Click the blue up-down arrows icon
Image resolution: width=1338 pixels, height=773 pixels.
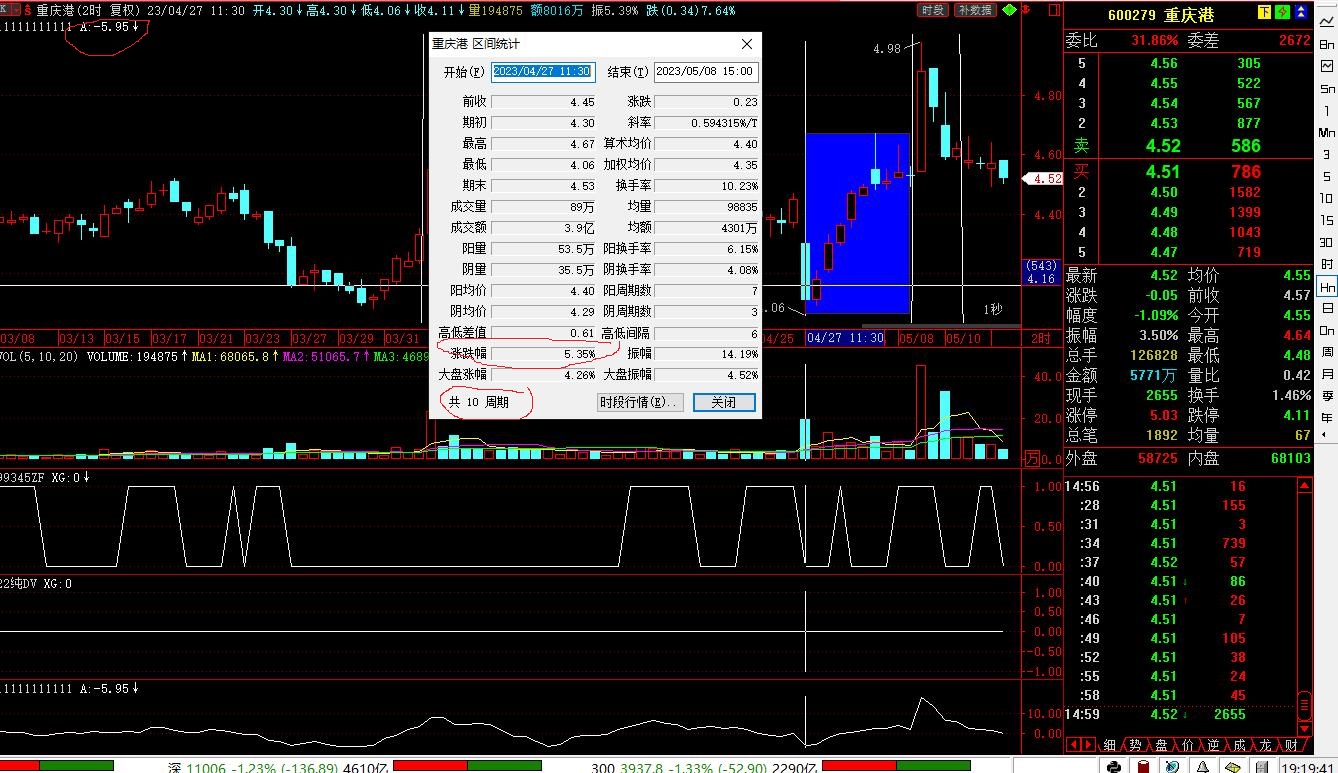tap(1302, 12)
